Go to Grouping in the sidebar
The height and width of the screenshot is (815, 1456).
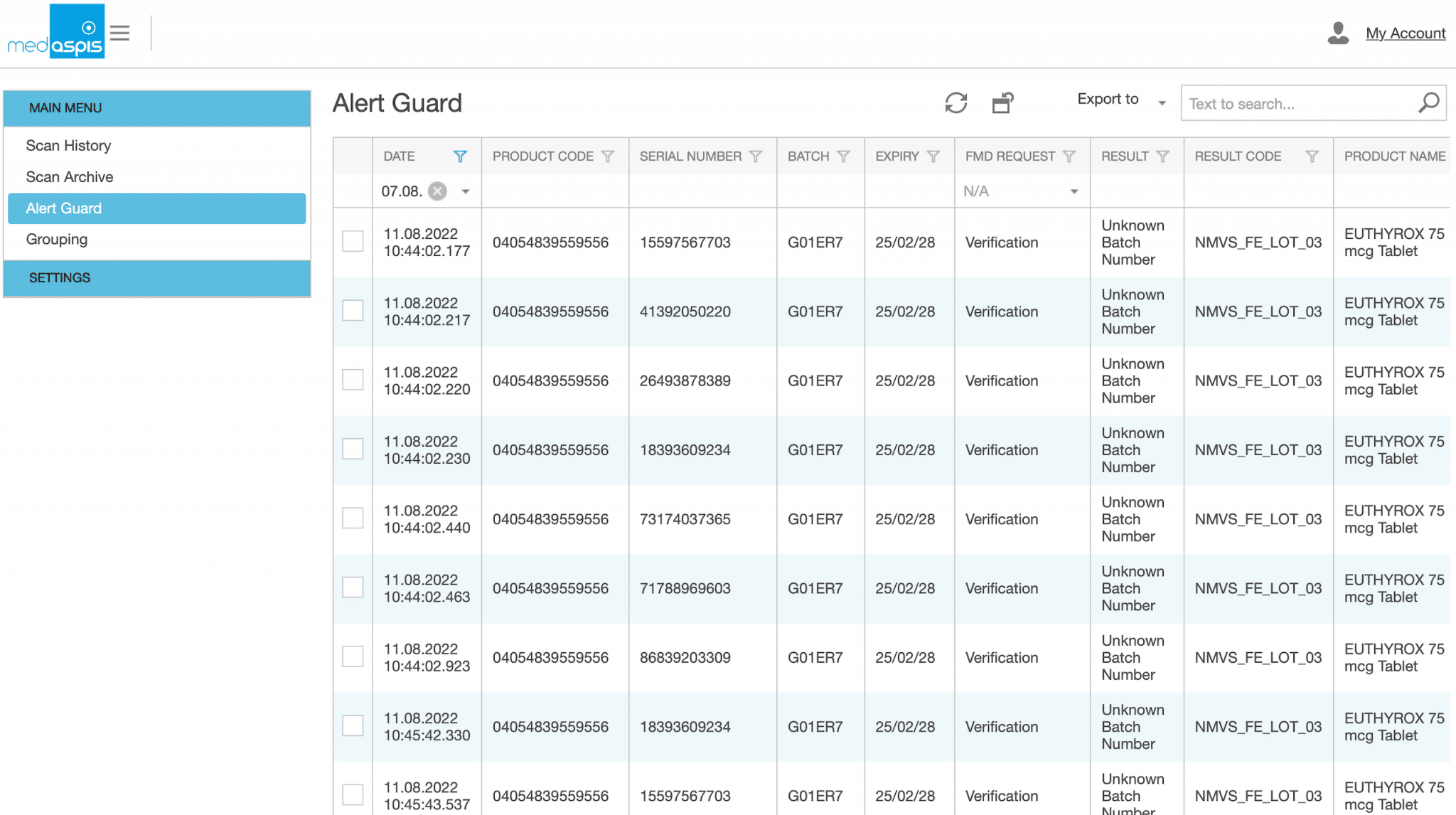click(57, 240)
